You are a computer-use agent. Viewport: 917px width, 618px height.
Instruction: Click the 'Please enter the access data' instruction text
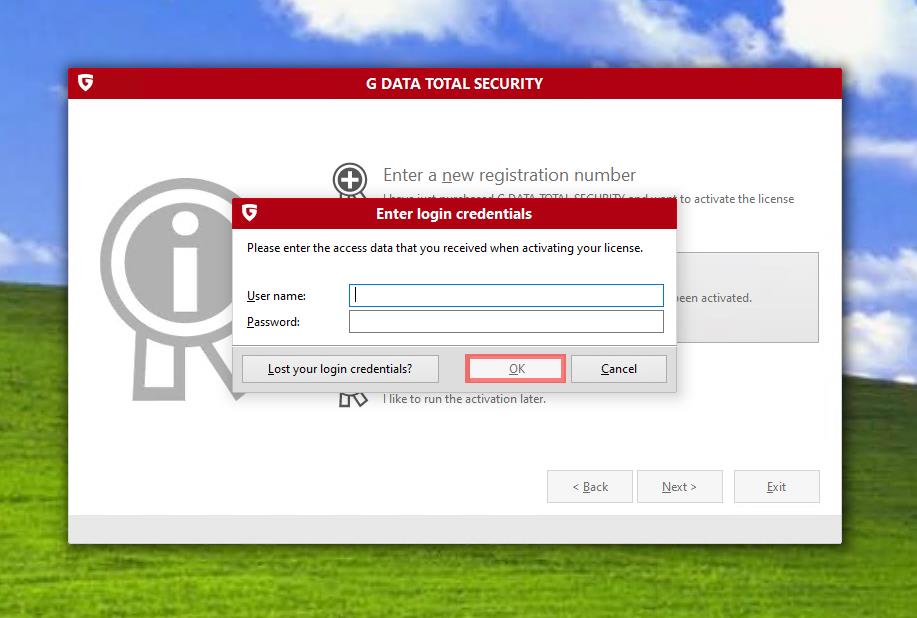pos(444,248)
